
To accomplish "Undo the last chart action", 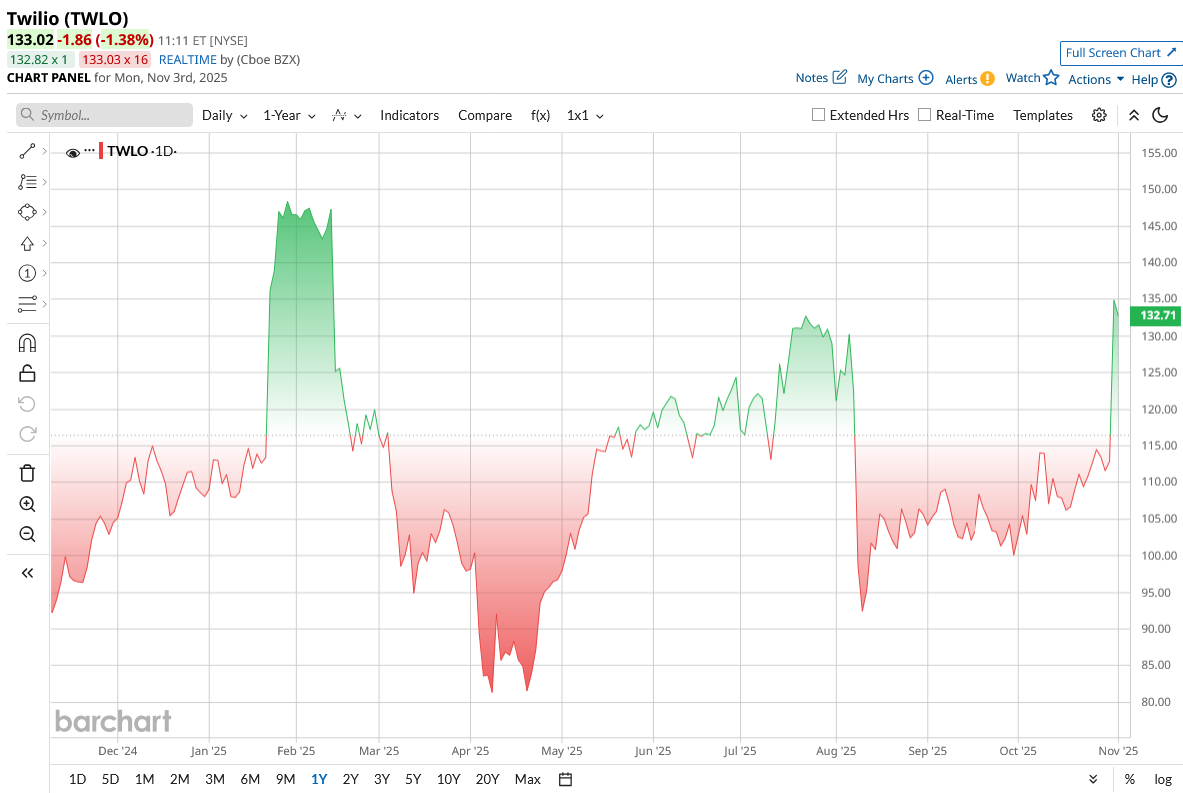I will (x=27, y=404).
